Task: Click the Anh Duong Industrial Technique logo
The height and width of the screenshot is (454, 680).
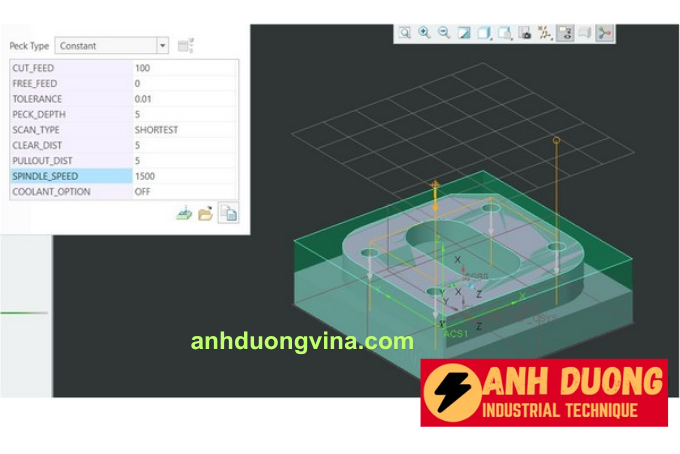Action: point(543,392)
